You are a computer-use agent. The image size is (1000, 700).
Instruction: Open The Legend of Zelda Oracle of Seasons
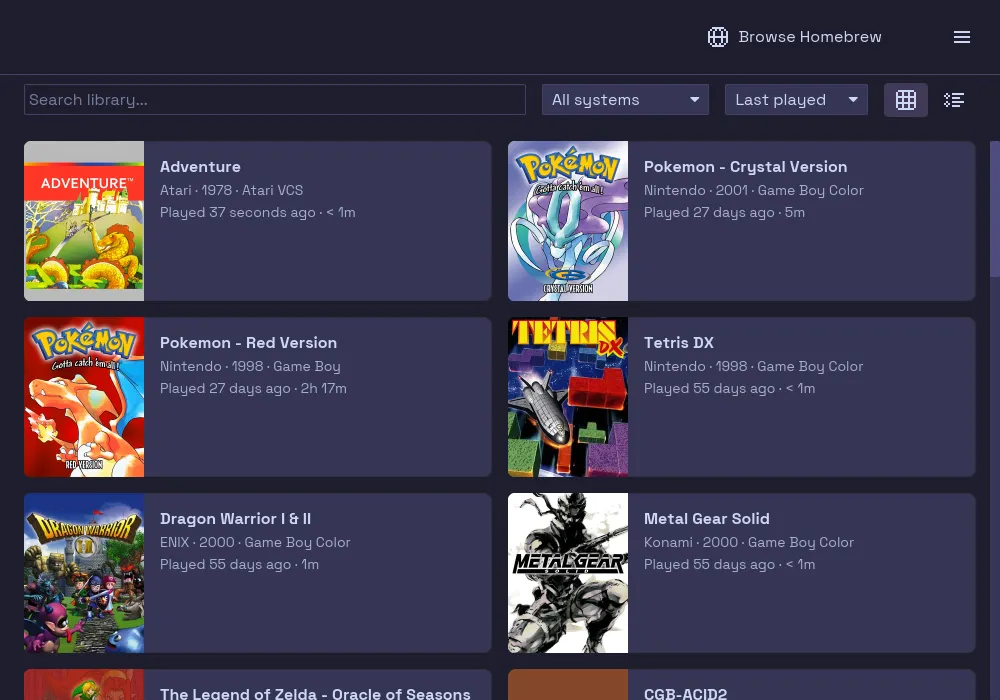315,692
